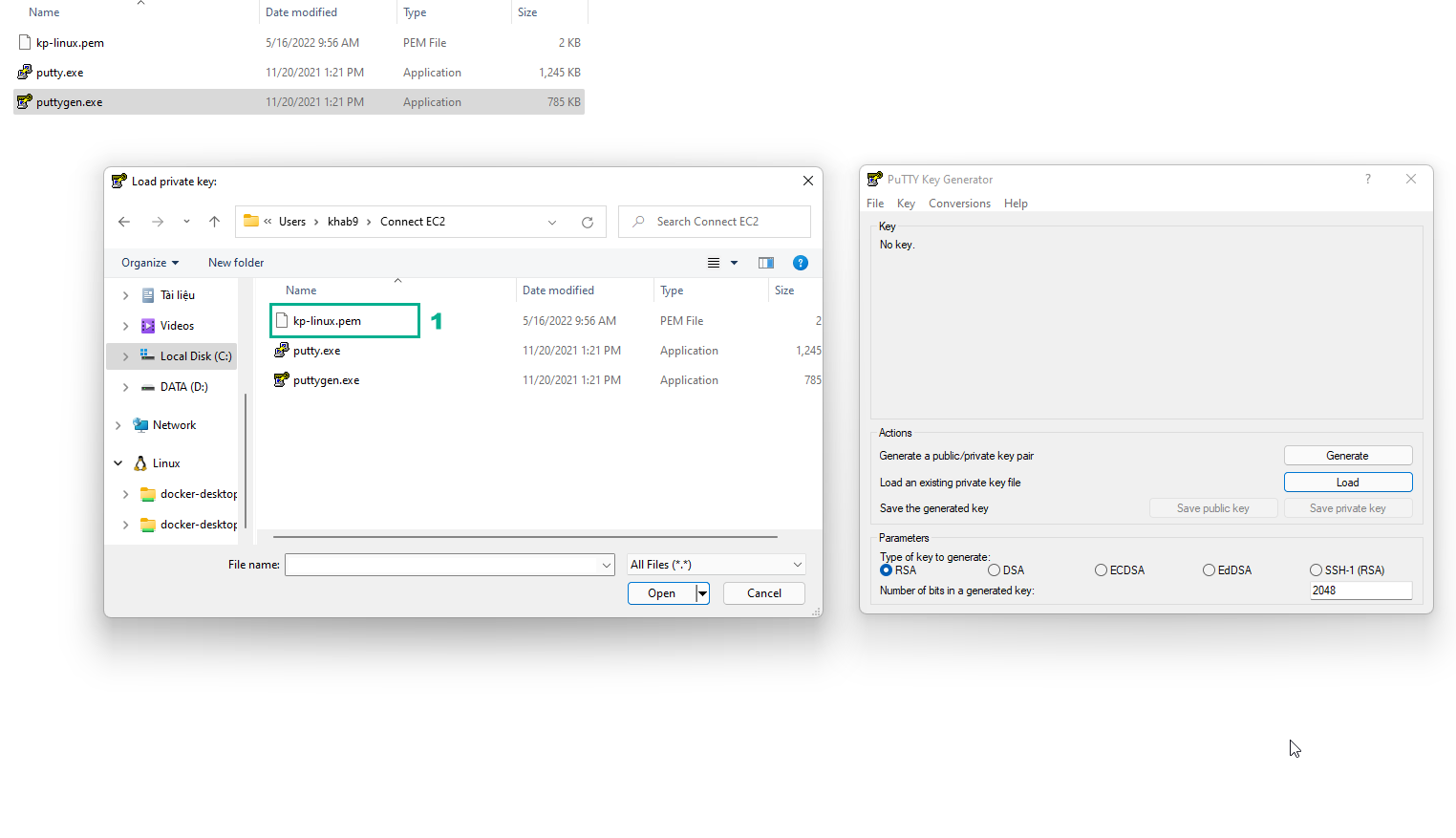Viewport: 1456px width, 838px height.
Task: Open the All Files type filter dropdown
Action: (716, 565)
